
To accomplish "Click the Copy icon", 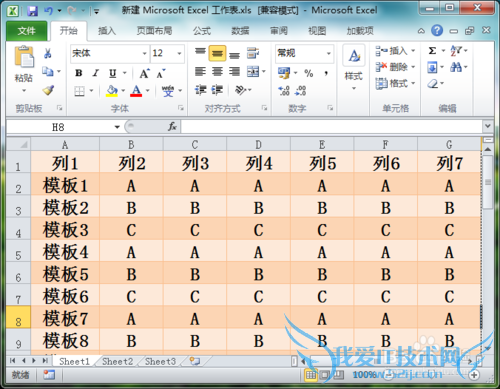I will (47, 71).
